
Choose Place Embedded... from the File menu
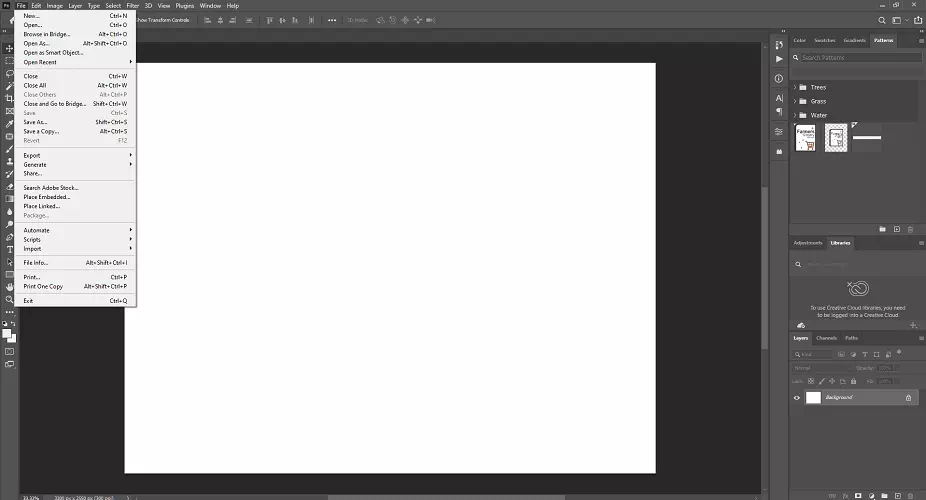click(x=76, y=197)
